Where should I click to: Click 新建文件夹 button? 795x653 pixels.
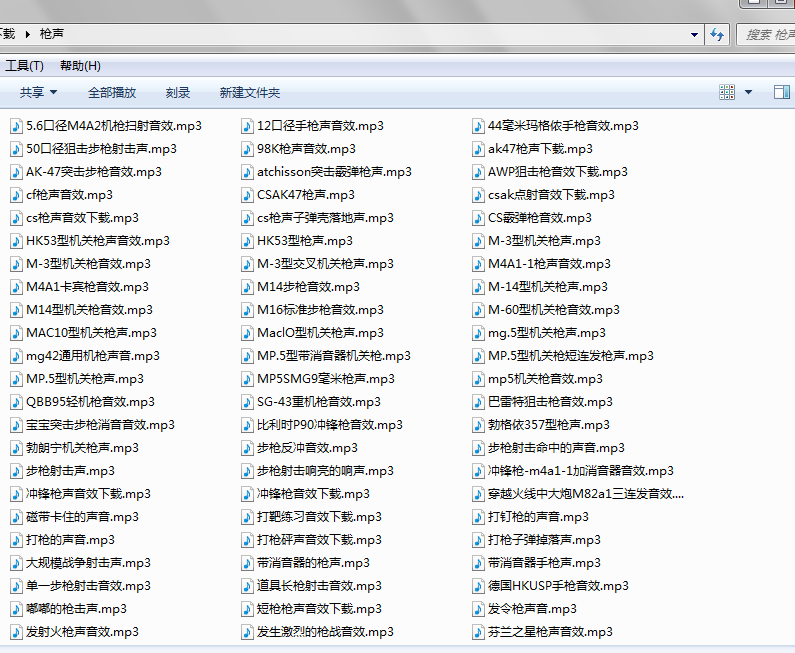click(249, 92)
